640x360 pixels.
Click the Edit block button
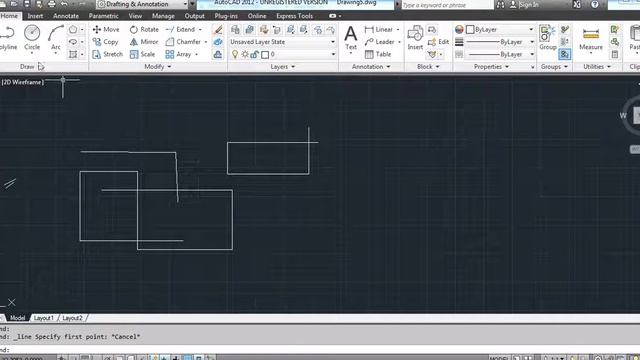coord(438,42)
